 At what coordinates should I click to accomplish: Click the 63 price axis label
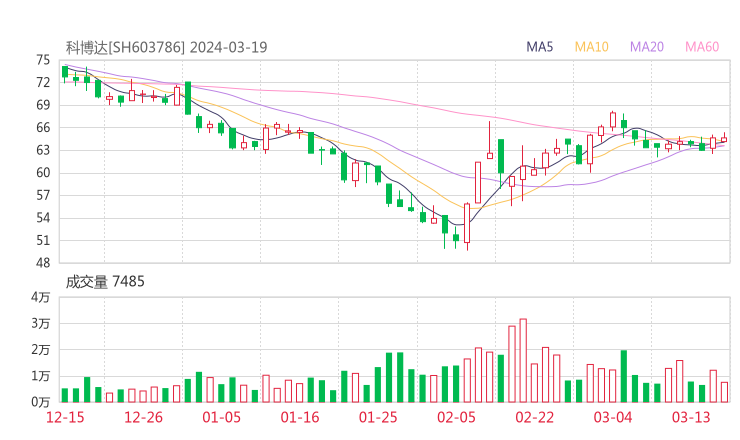pos(43,150)
